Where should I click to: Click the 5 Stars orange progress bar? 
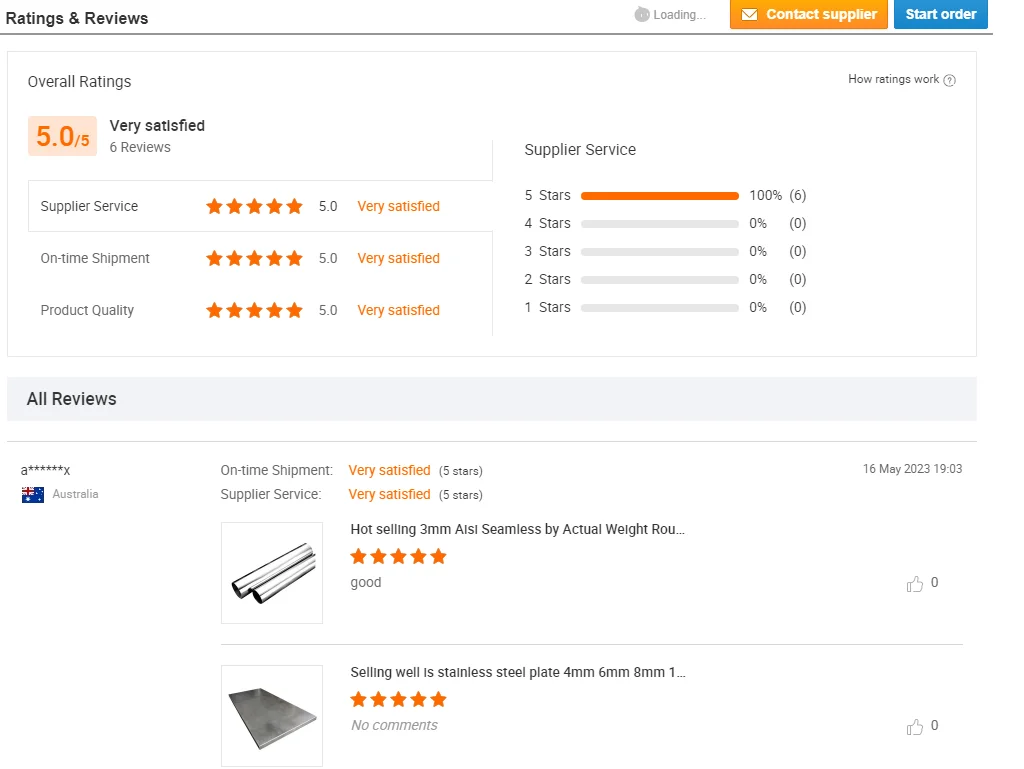click(659, 196)
